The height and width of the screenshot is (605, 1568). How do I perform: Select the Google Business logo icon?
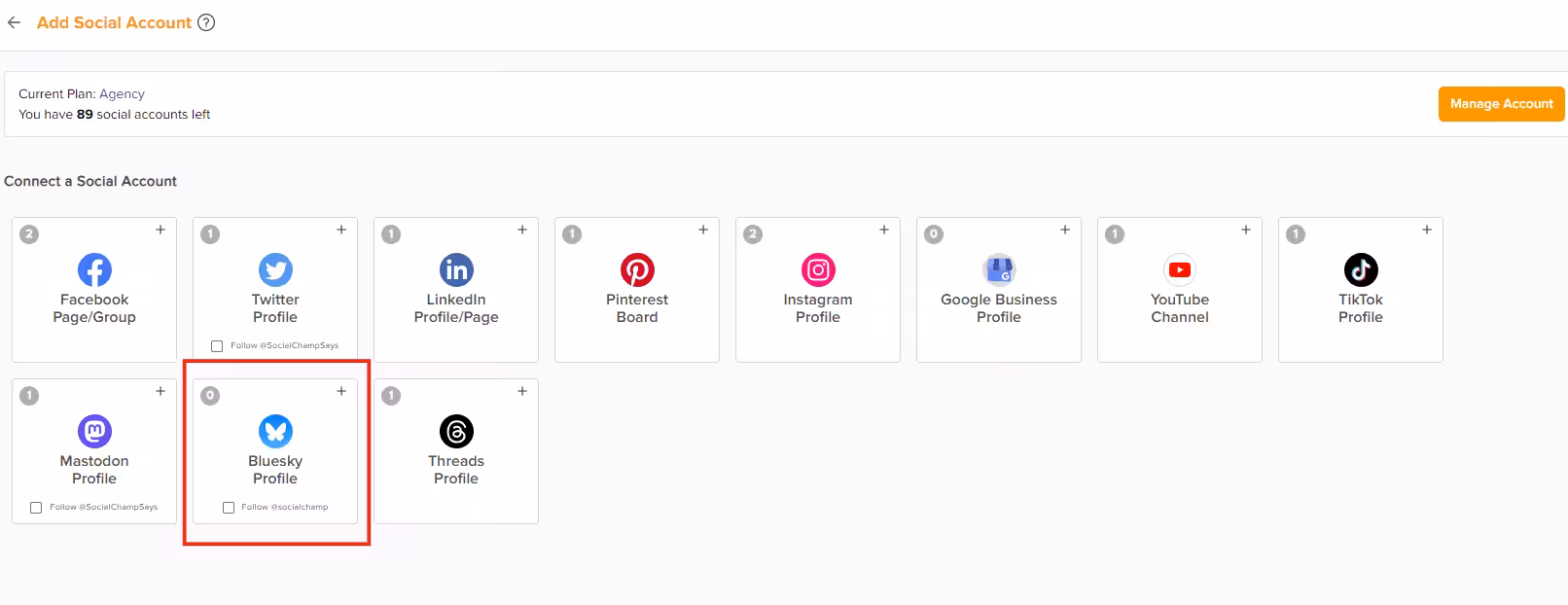point(999,269)
